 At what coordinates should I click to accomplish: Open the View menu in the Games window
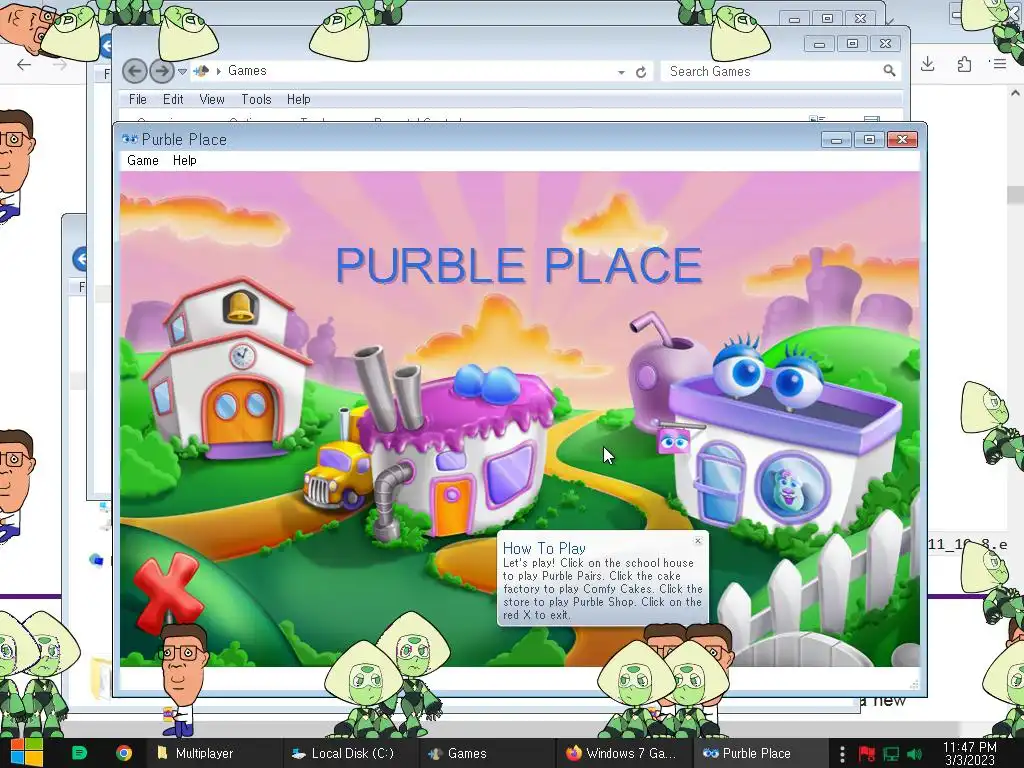[x=212, y=99]
